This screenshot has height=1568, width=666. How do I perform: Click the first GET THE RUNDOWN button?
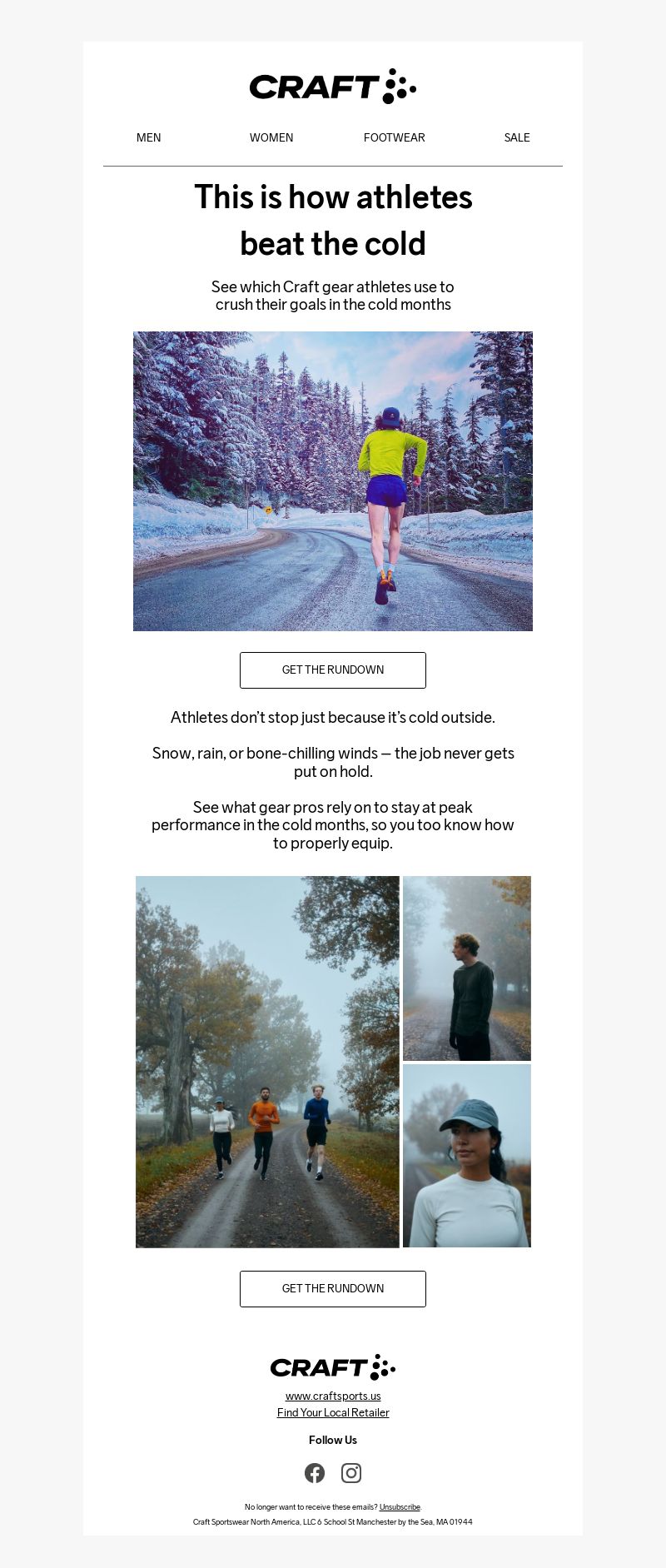coord(333,670)
